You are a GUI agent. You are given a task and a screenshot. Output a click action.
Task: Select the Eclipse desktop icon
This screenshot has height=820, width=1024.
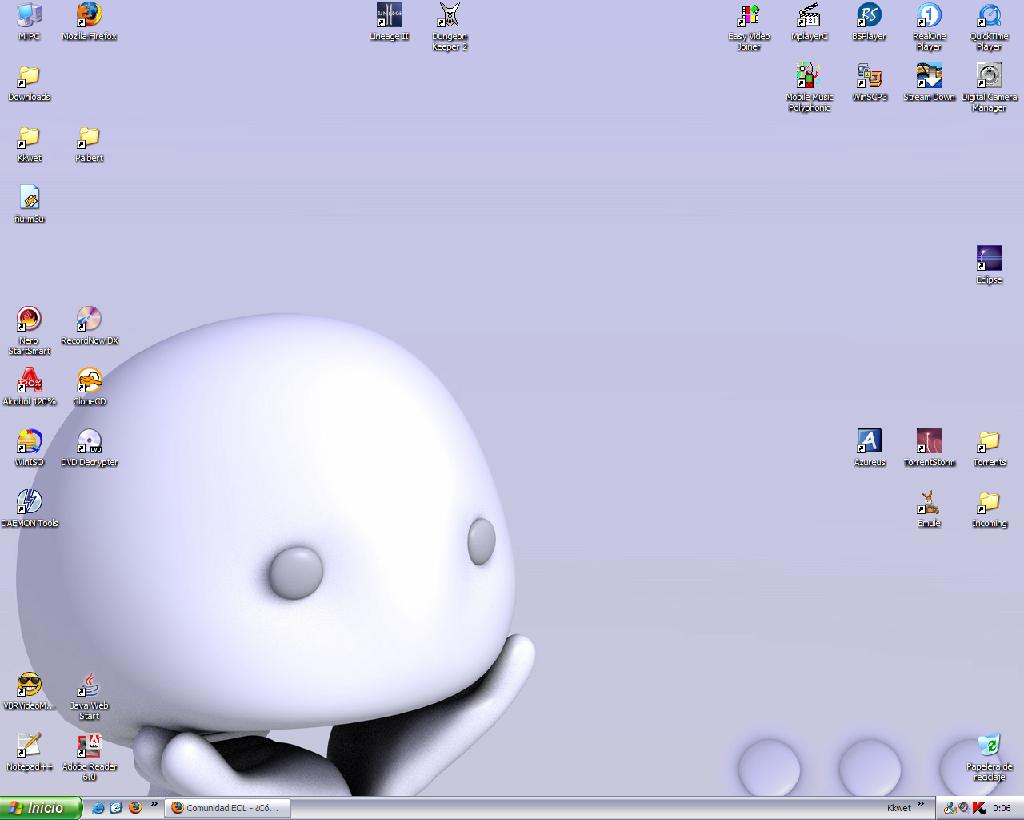click(989, 259)
